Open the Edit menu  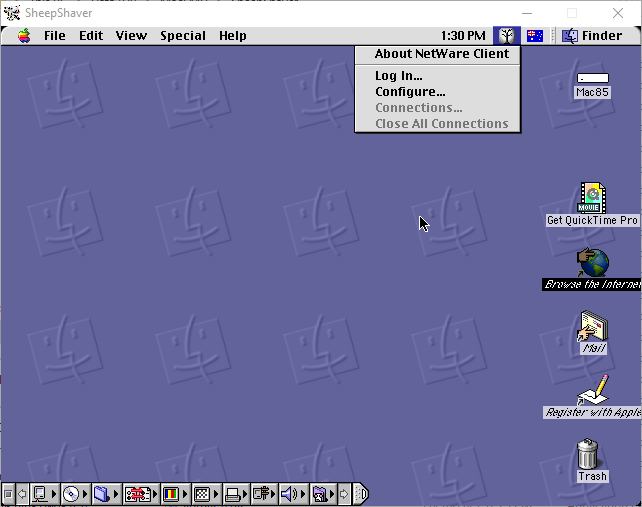[x=91, y=36]
